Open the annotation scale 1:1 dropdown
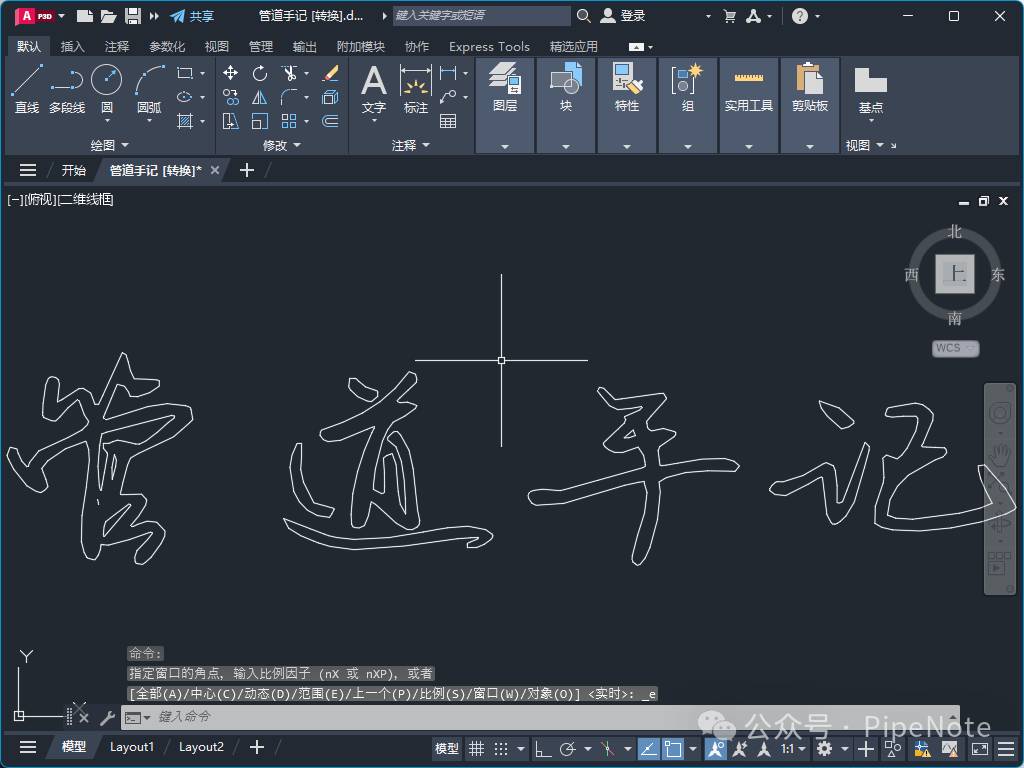 [793, 748]
